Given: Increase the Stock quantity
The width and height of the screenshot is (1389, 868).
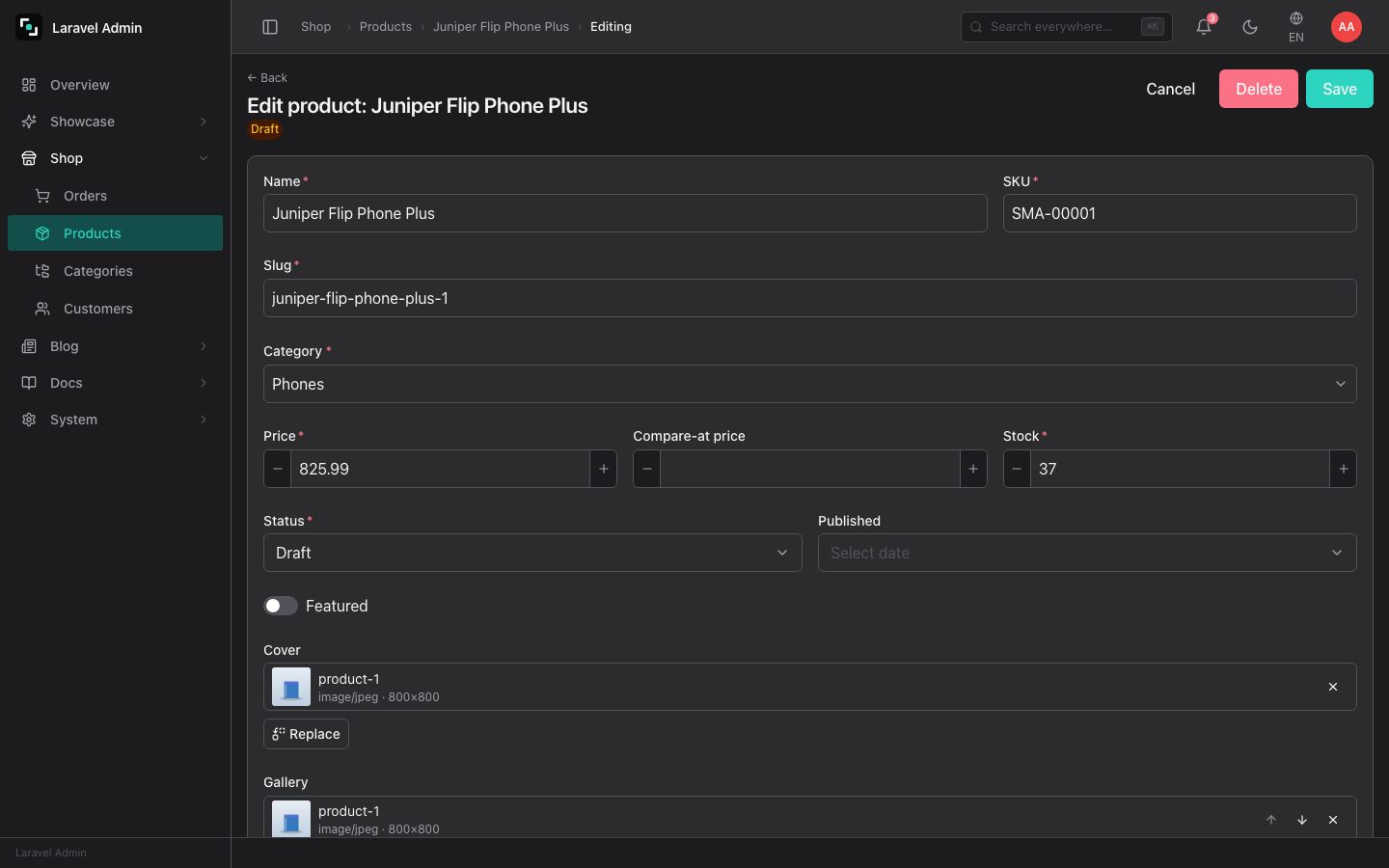Looking at the screenshot, I should 1343,469.
